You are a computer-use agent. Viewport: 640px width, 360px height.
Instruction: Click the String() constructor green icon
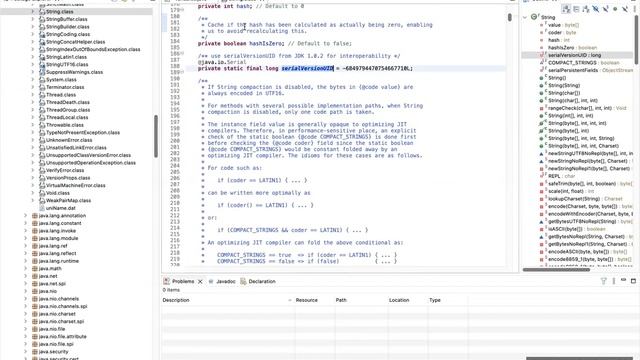coord(542,78)
